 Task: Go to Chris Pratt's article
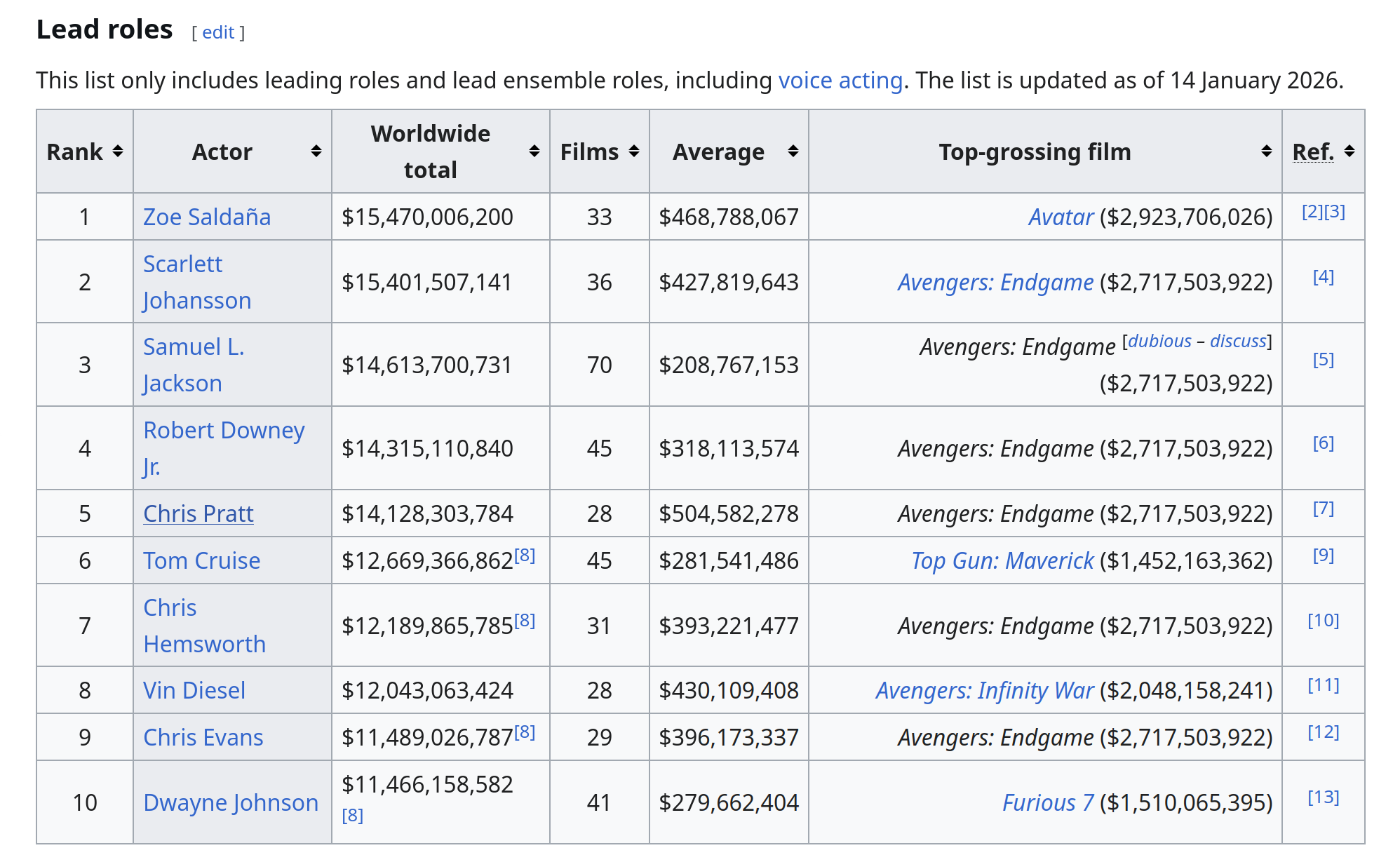pyautogui.click(x=198, y=514)
